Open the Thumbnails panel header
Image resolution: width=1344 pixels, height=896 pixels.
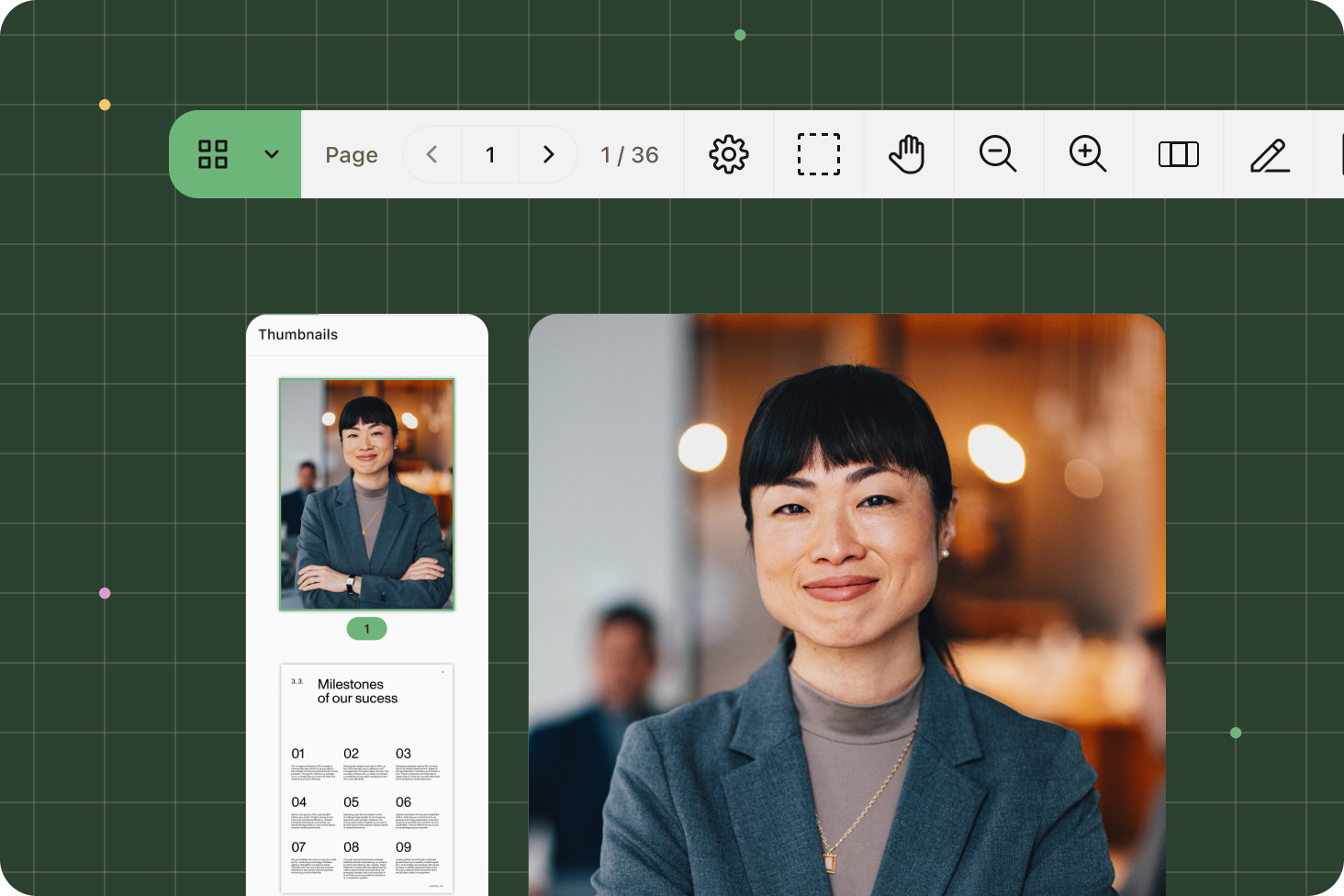pos(298,334)
